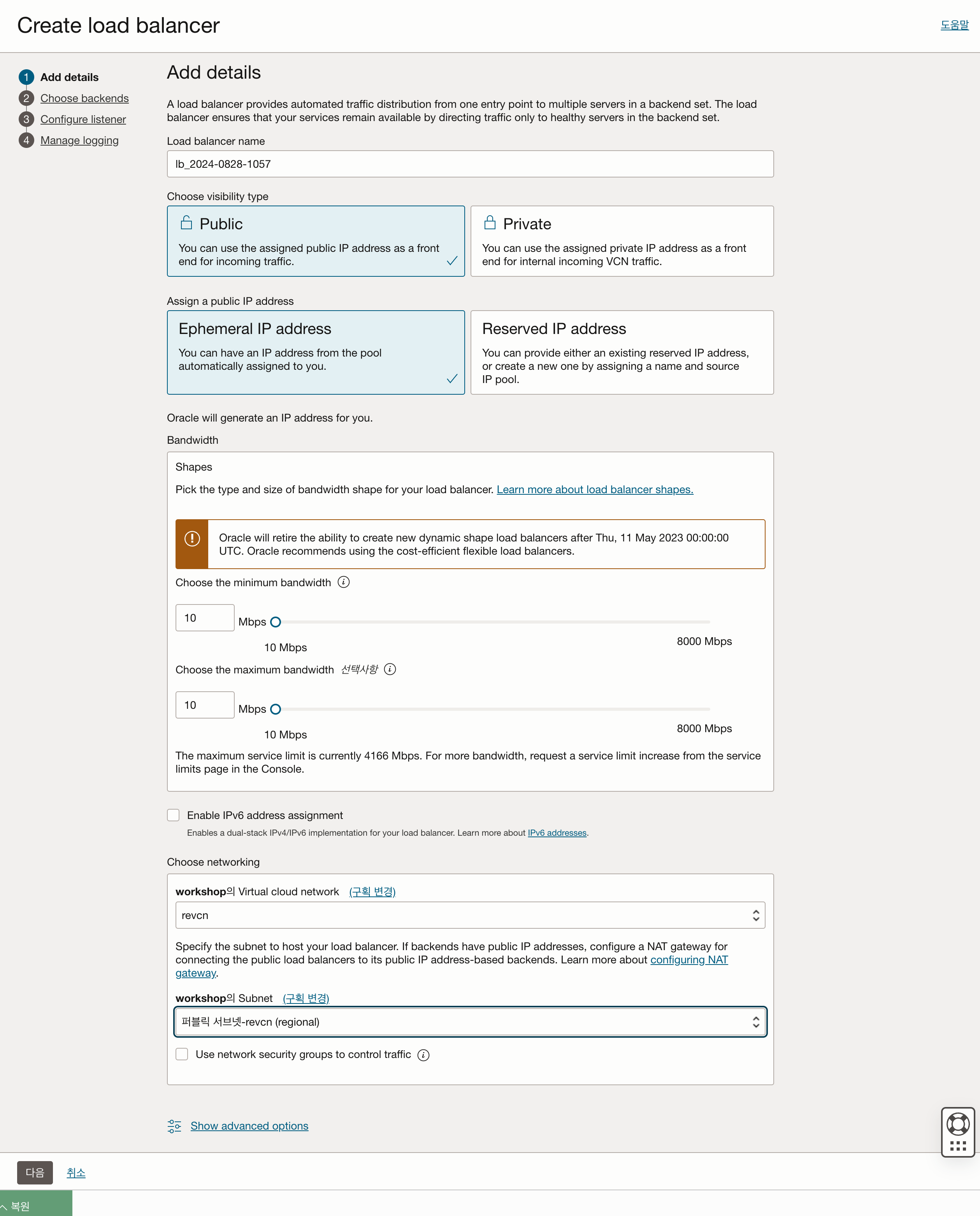980x1216 pixels.
Task: Go to the Configure listener step
Action: click(83, 119)
